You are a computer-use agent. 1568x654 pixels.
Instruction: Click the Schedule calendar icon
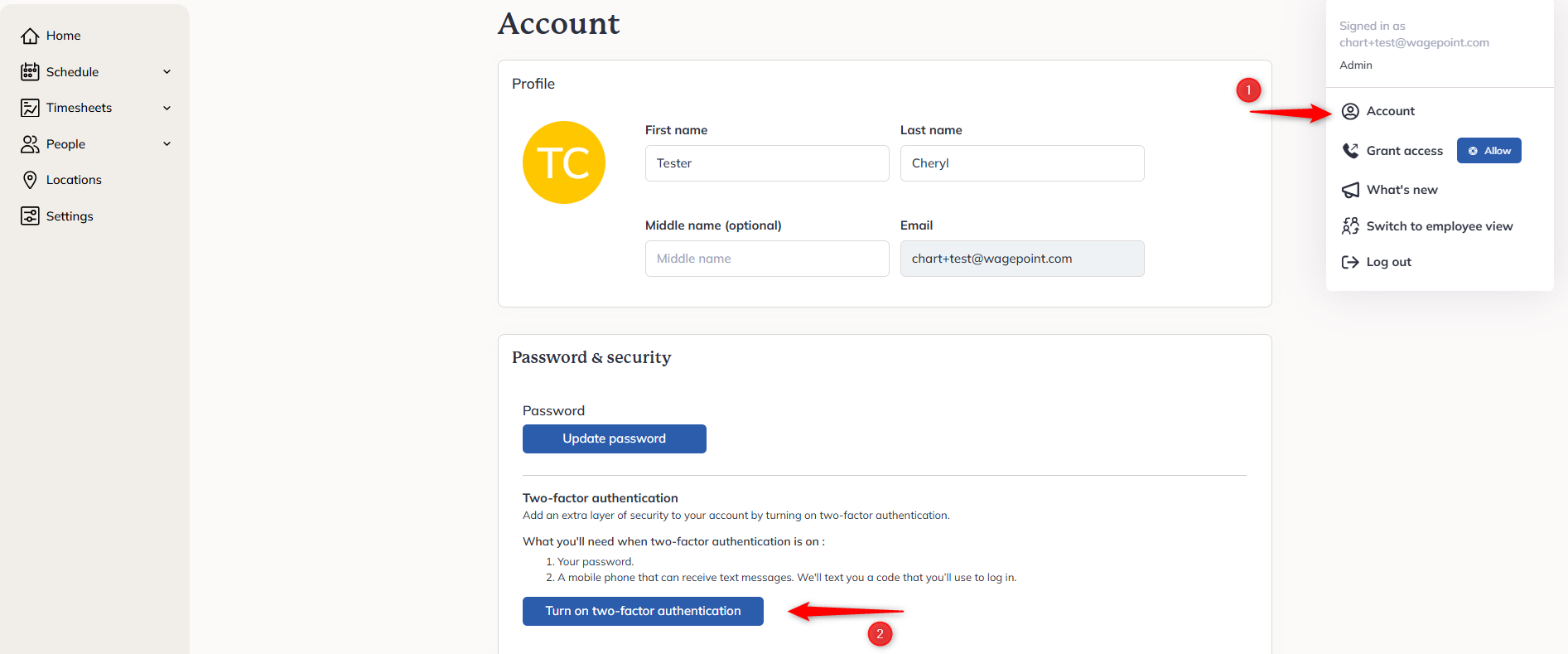tap(30, 72)
